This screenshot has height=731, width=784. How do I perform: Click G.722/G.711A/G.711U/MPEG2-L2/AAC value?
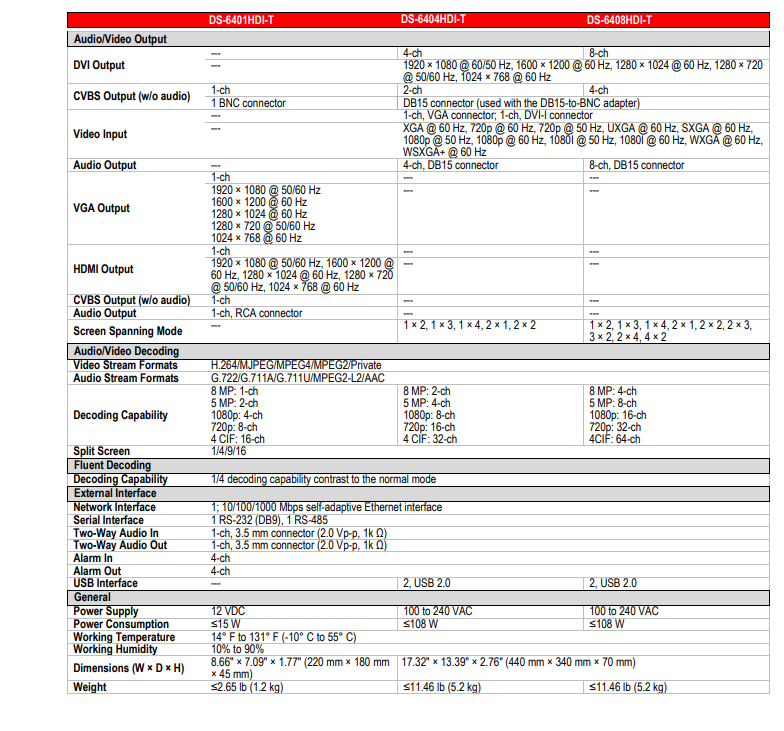[x=298, y=378]
